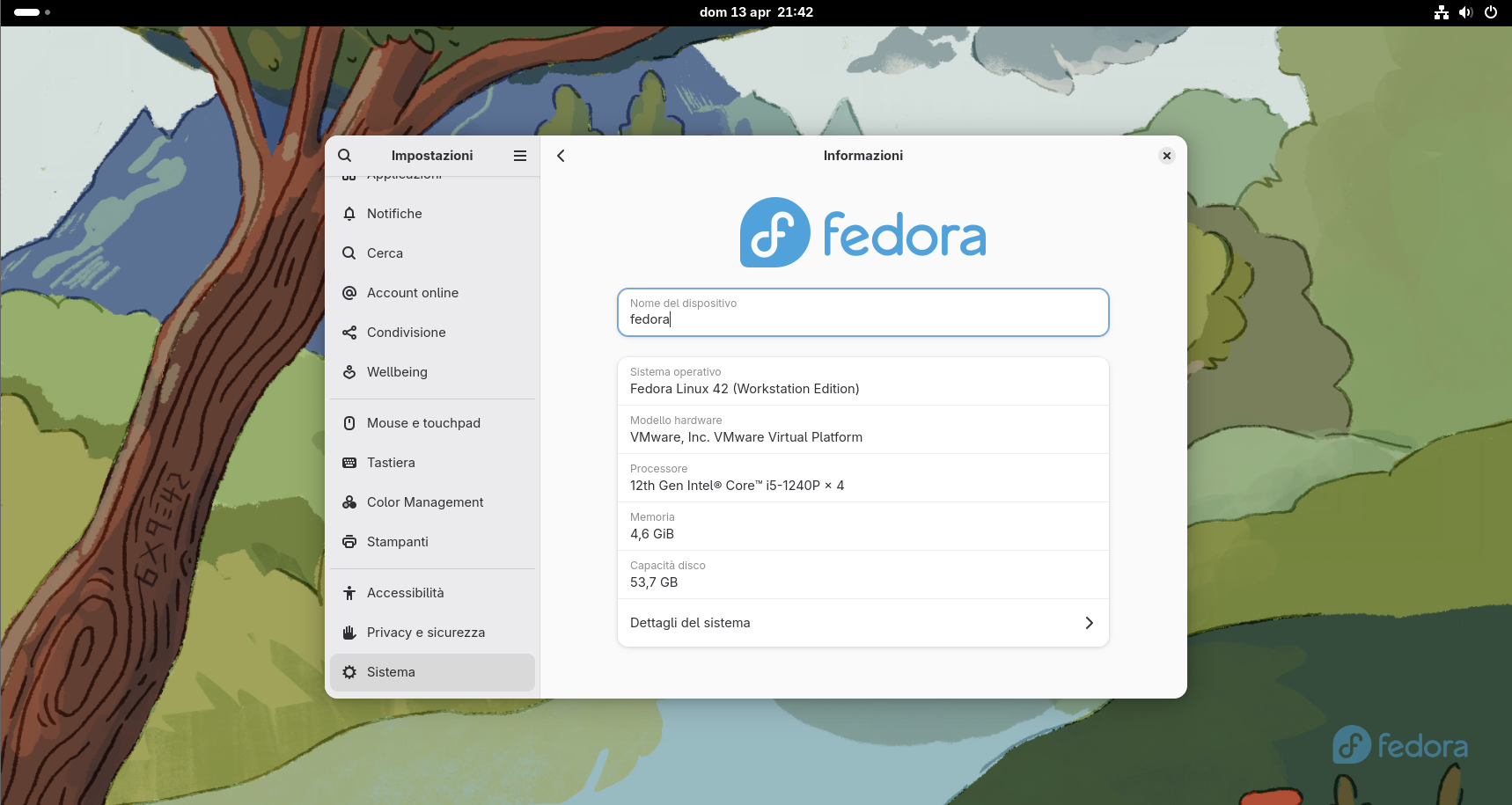Open Mouse e touchpad settings
1512x805 pixels.
(x=423, y=422)
